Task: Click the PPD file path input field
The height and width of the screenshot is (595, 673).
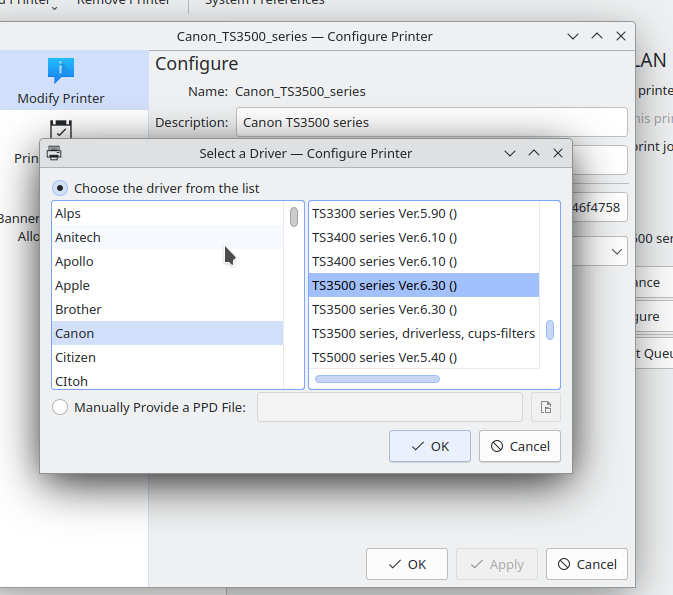Action: (x=390, y=407)
